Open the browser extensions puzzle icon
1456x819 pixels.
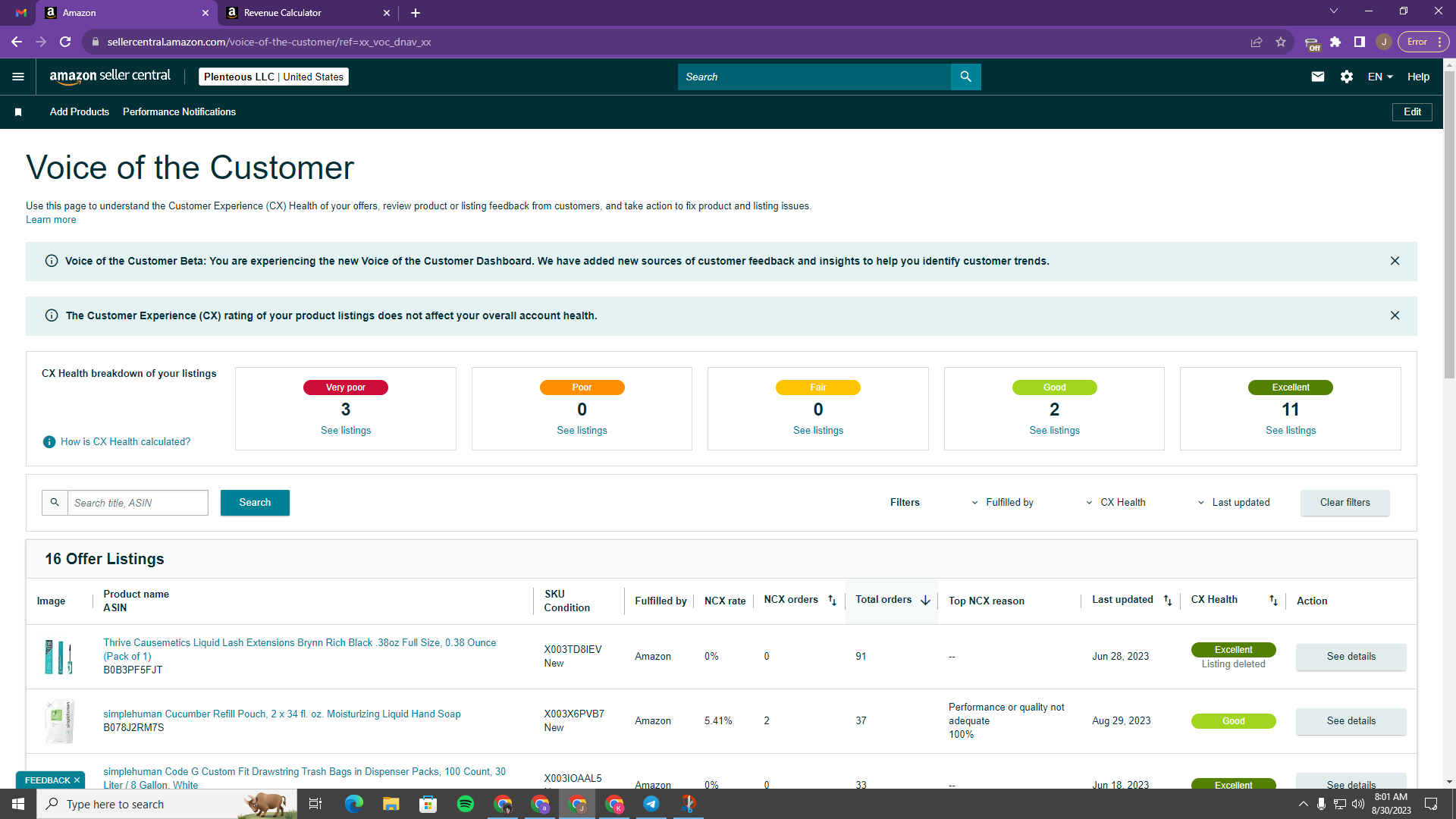[1335, 42]
